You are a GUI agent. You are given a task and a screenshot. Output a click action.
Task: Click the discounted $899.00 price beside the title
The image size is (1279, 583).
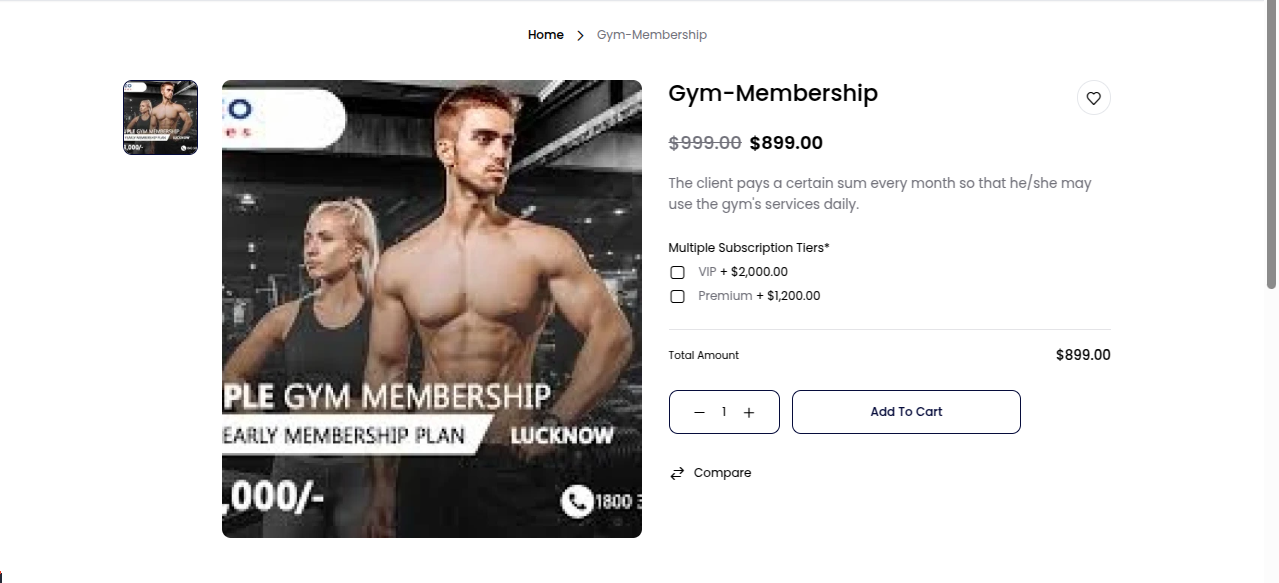coord(786,143)
